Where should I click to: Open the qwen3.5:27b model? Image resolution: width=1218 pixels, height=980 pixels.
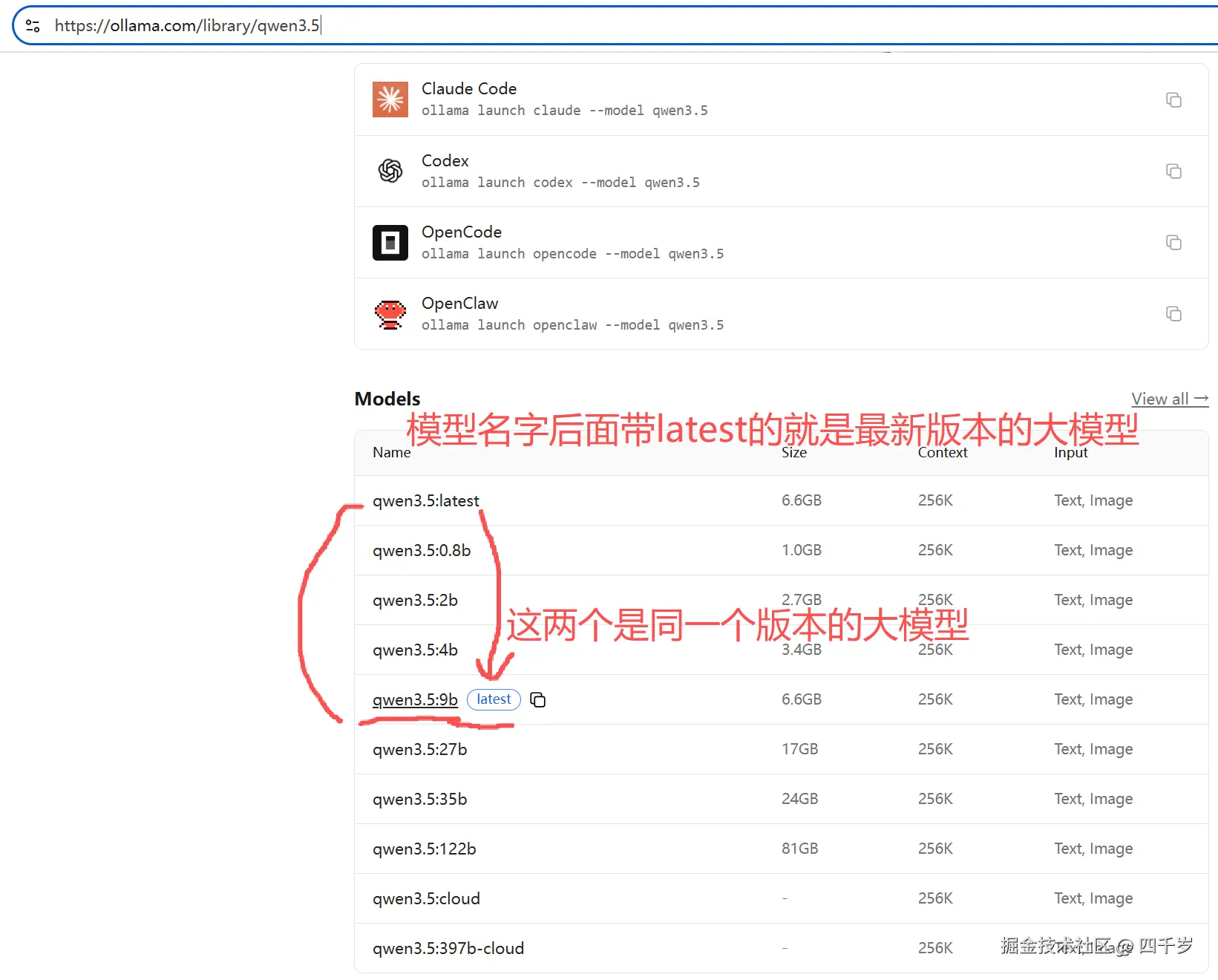[420, 749]
